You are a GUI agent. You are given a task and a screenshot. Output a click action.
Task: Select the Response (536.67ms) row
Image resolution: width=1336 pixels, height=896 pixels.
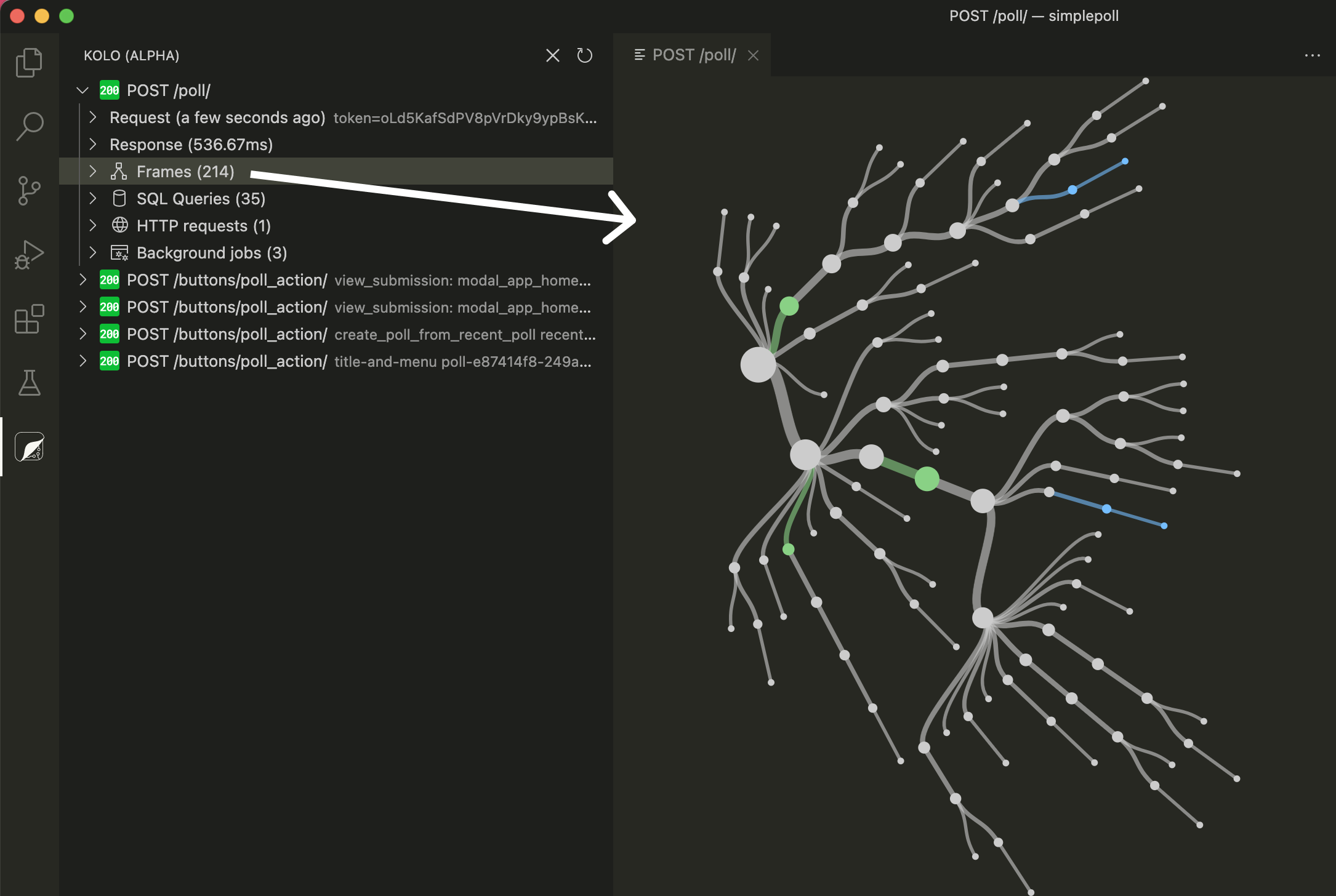pyautogui.click(x=191, y=145)
